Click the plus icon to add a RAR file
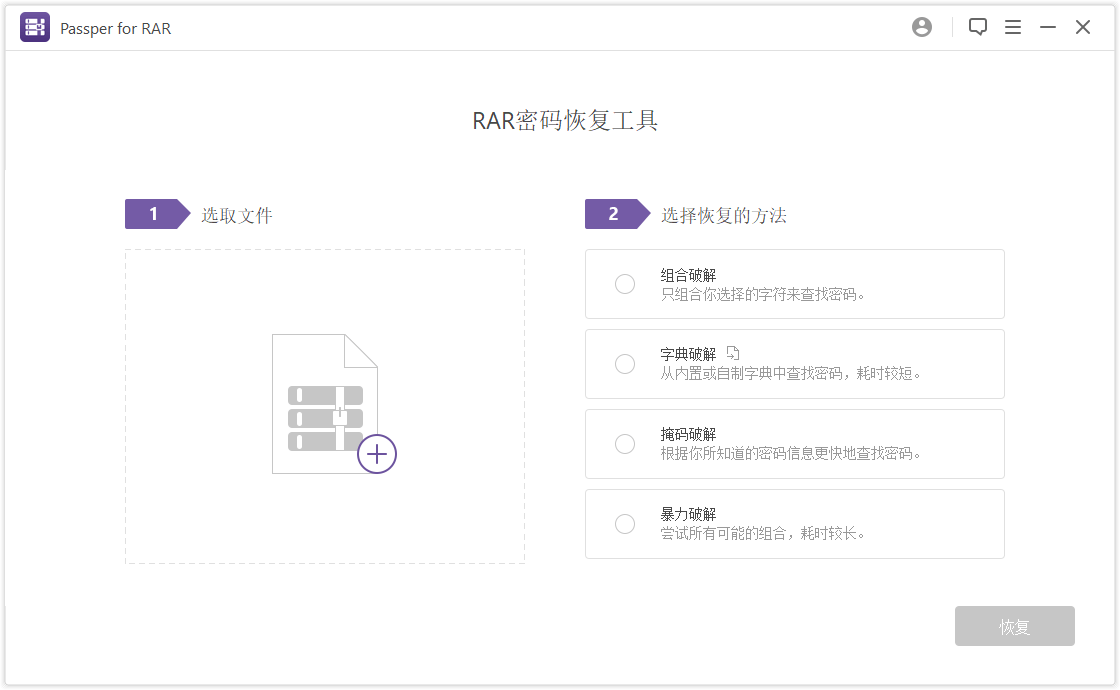The image size is (1120, 690). pos(377,454)
